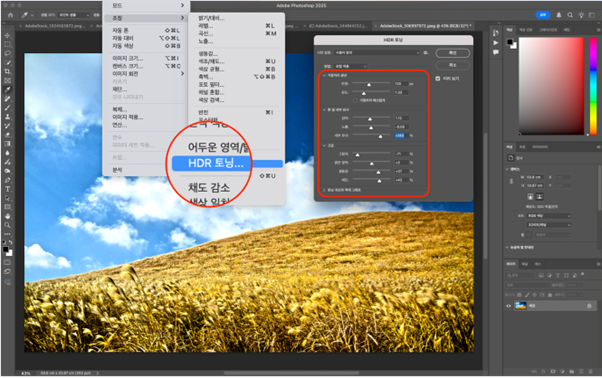Toggle the 미리 보기 preview checkbox
Image resolution: width=602 pixels, height=378 pixels.
click(438, 79)
